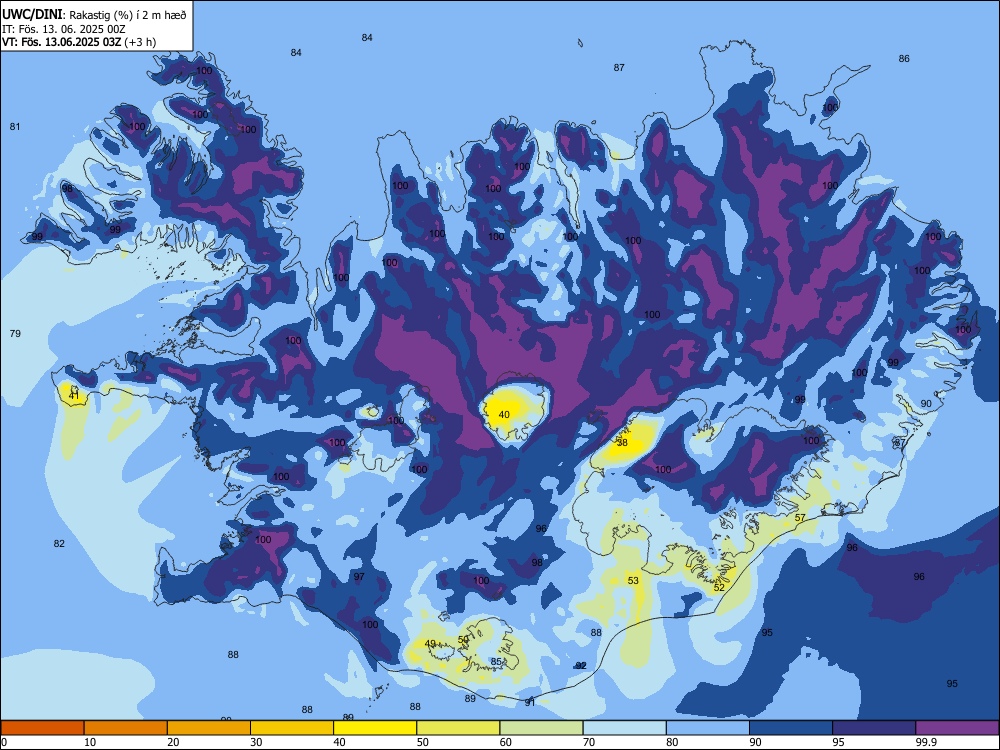This screenshot has width=1000, height=750.
Task: Click the 'IT: Fös. 13. 06. 2025 00Z' line
Action: pos(64,29)
